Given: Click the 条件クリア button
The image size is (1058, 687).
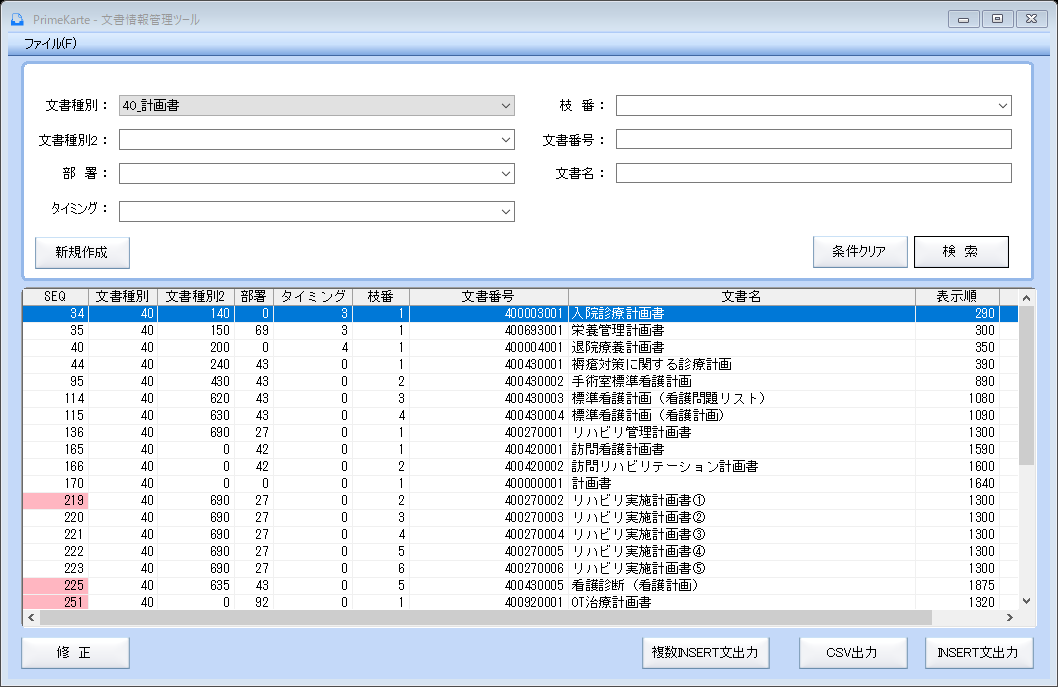Looking at the screenshot, I should 860,252.
